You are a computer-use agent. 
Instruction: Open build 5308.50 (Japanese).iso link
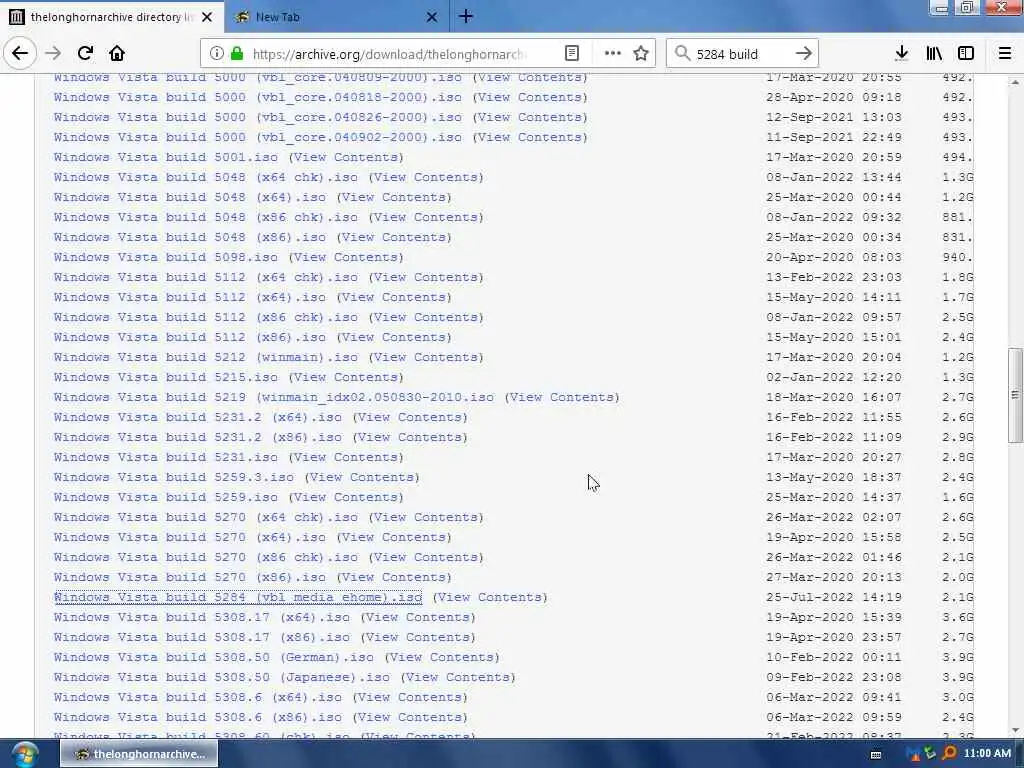click(222, 677)
